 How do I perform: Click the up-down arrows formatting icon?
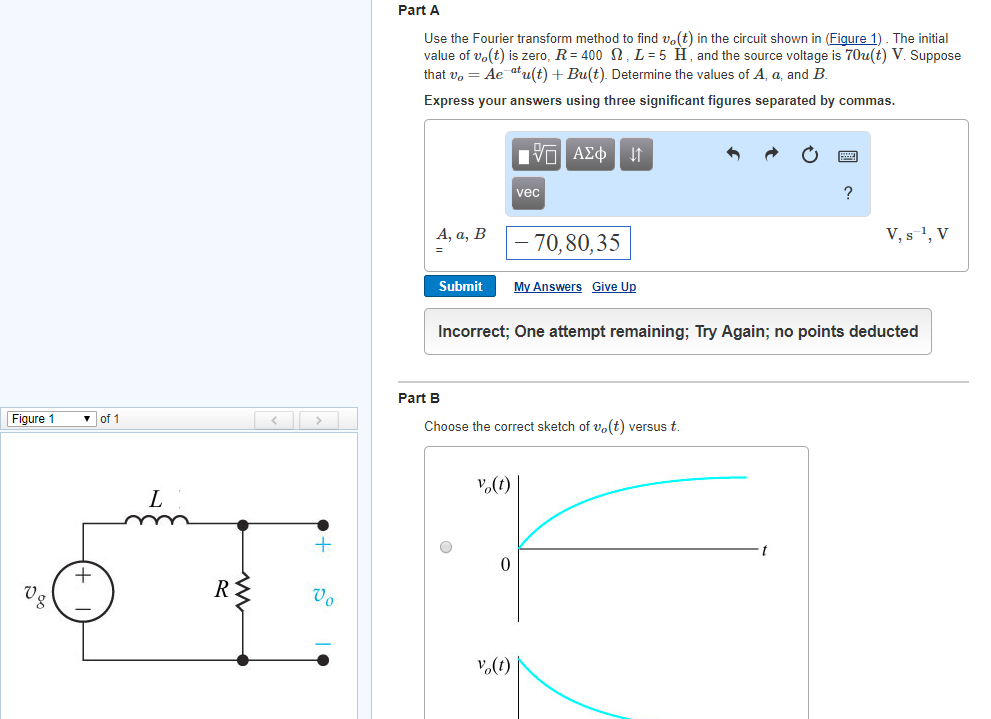(x=635, y=155)
